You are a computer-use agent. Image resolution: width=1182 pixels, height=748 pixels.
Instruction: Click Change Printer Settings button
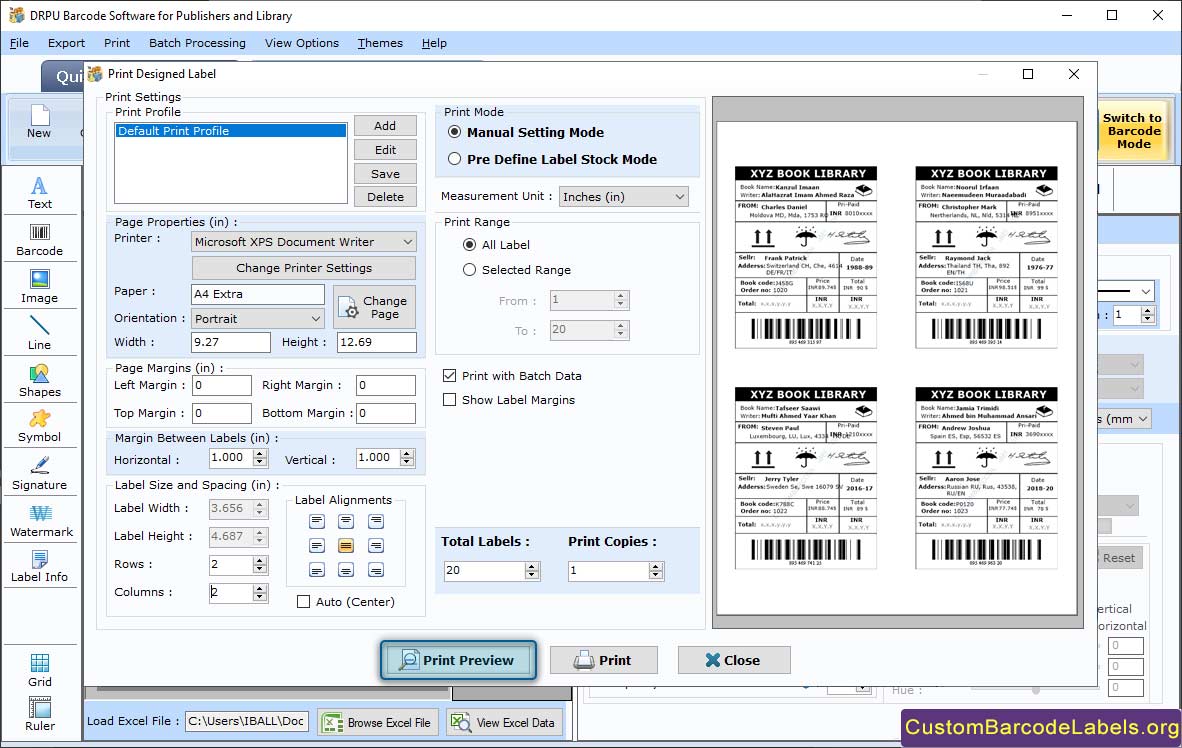[x=304, y=268]
